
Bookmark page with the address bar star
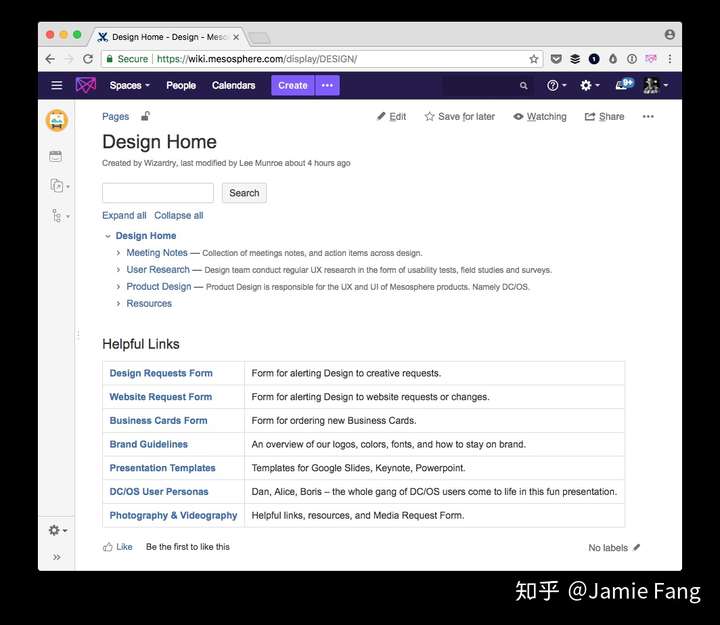[534, 59]
